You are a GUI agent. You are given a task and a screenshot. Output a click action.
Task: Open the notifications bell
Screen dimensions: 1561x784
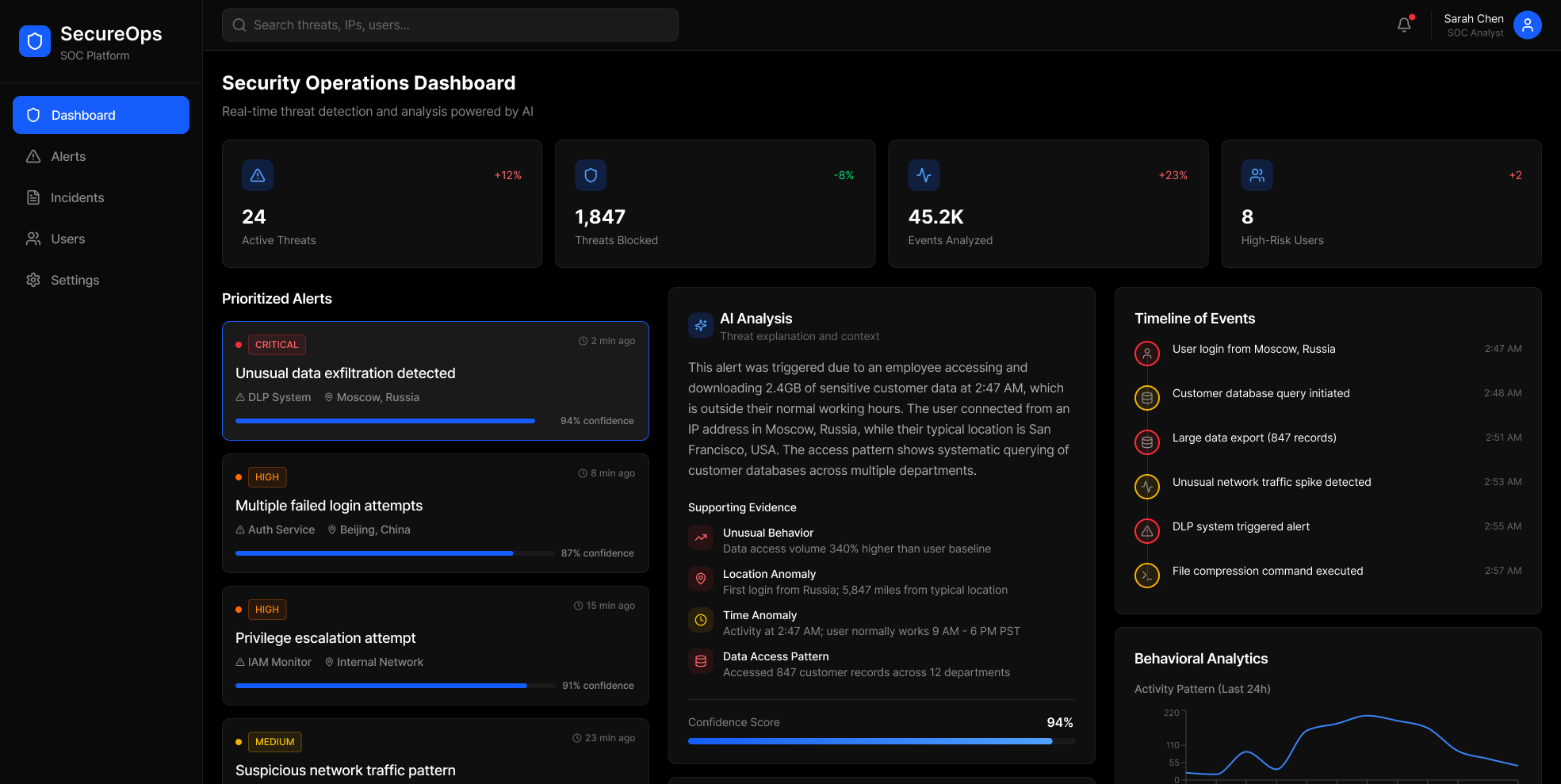(x=1404, y=25)
